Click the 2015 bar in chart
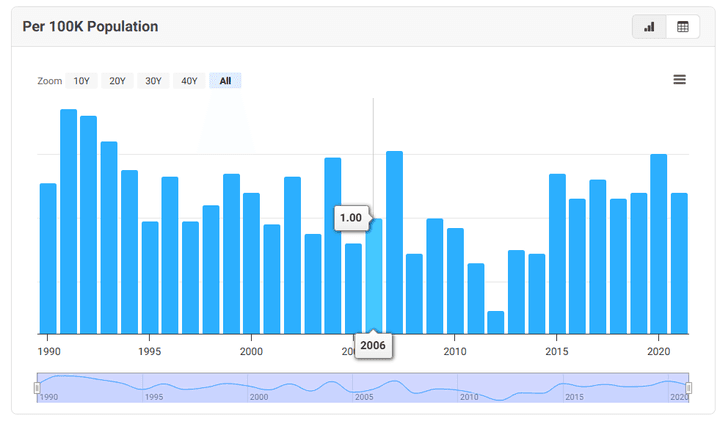The image size is (720, 426). point(557,253)
